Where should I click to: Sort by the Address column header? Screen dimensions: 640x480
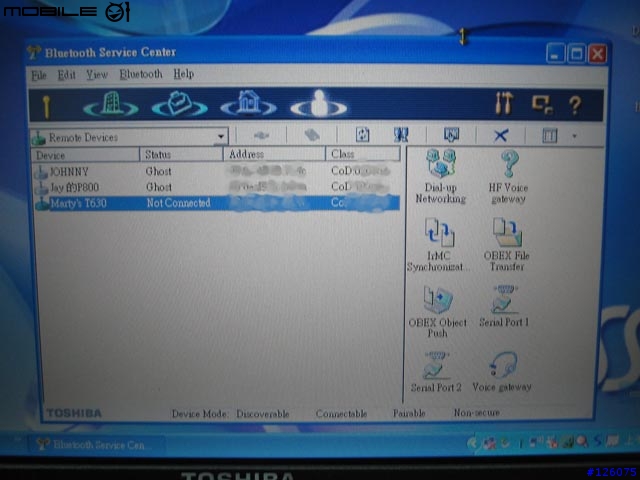pos(274,154)
